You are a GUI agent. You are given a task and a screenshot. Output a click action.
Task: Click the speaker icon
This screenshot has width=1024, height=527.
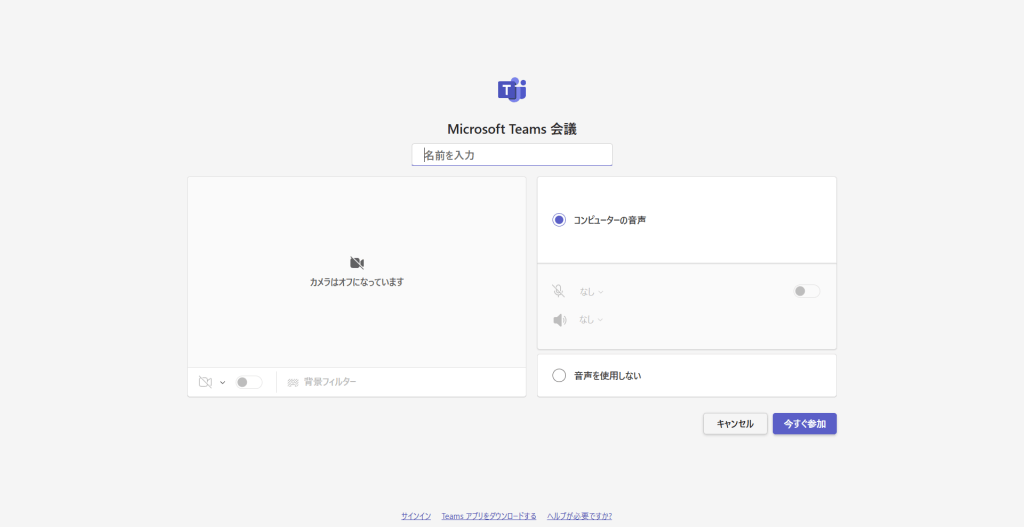click(x=560, y=320)
